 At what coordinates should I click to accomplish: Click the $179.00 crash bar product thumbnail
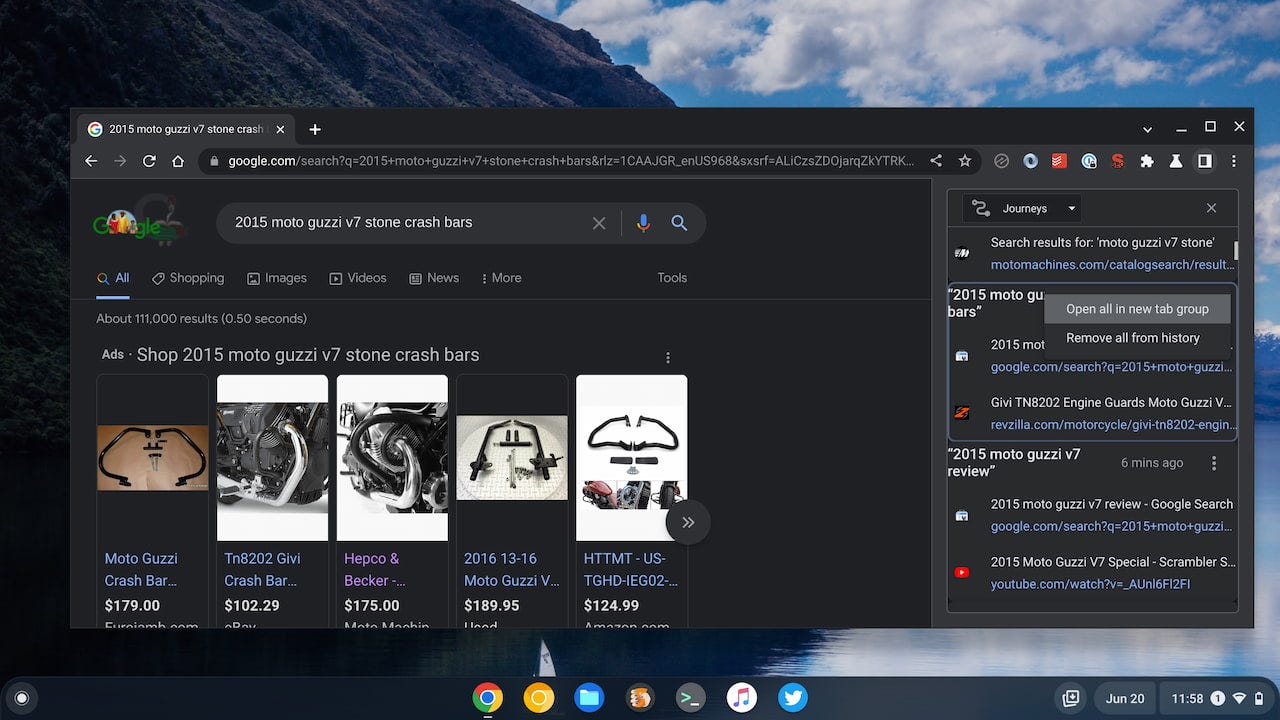click(x=153, y=458)
